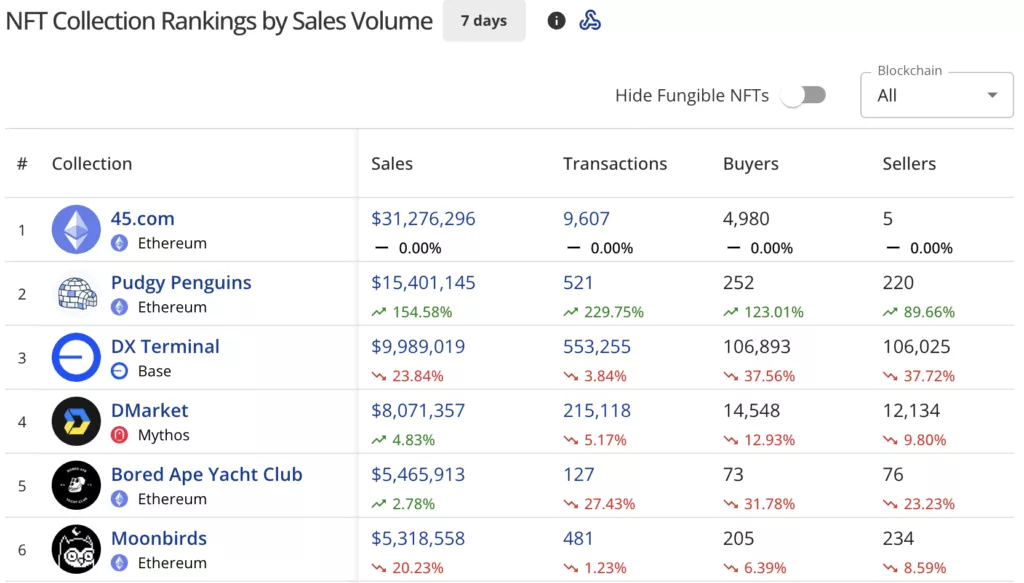Click the 45.com collection name link
This screenshot has height=583, width=1024.
[142, 218]
